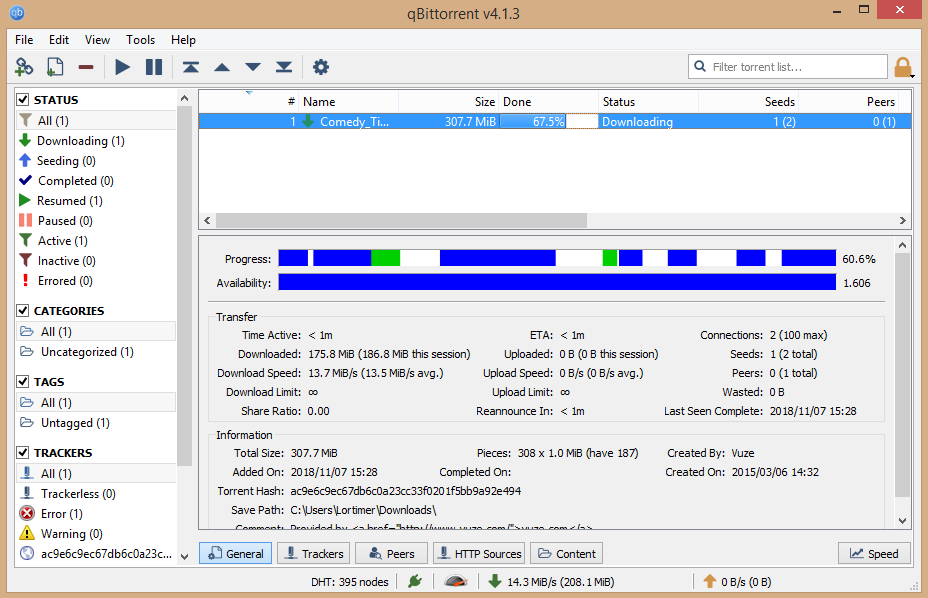This screenshot has width=928, height=598.
Task: Open options with the gear icon
Action: point(321,67)
